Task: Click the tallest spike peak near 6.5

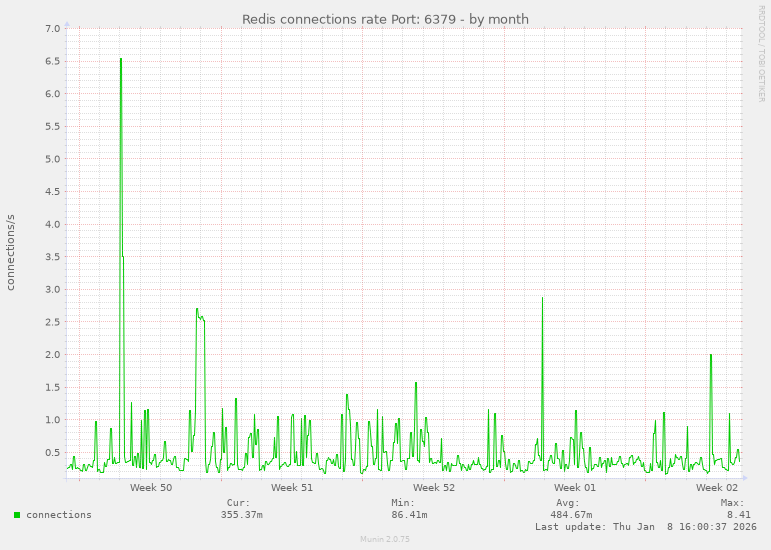Action: click(121, 59)
